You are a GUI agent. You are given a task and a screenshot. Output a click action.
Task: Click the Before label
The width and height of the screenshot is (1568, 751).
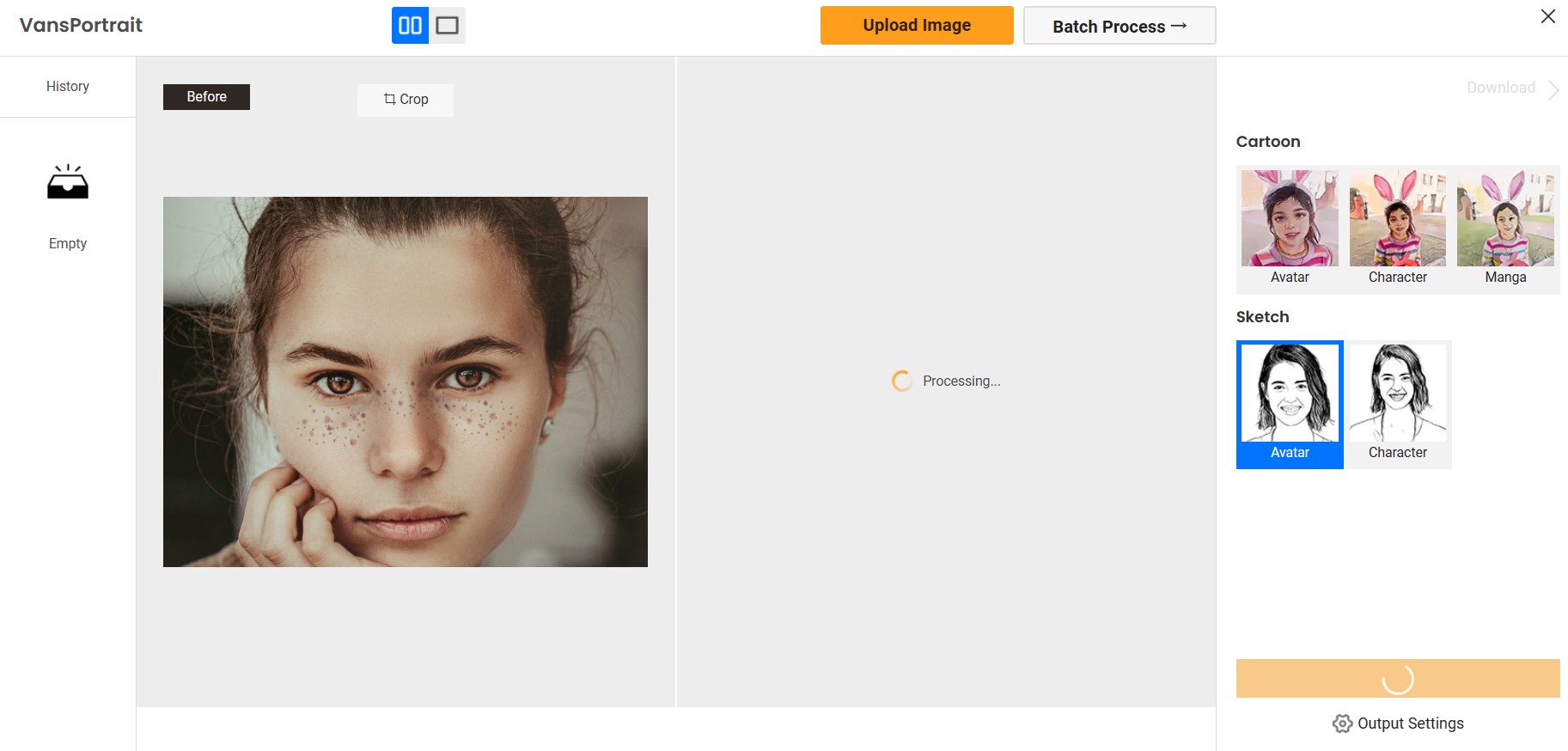pos(206,97)
